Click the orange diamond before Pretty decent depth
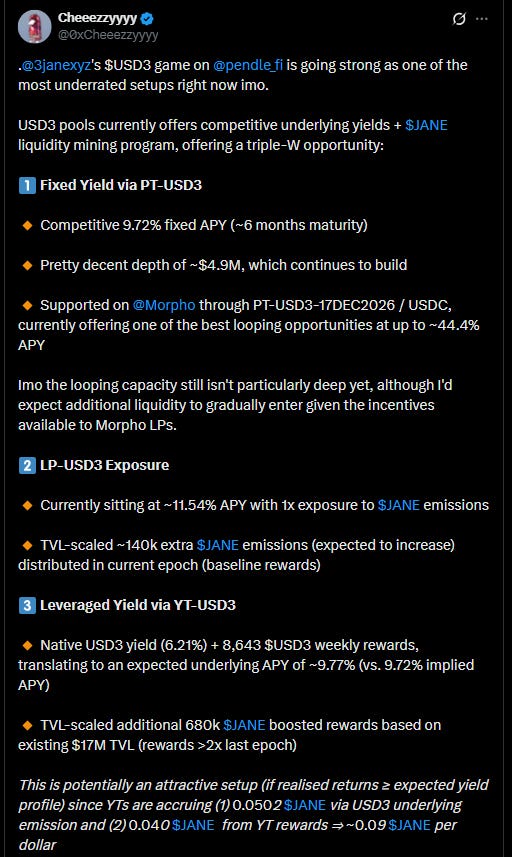 (27, 265)
